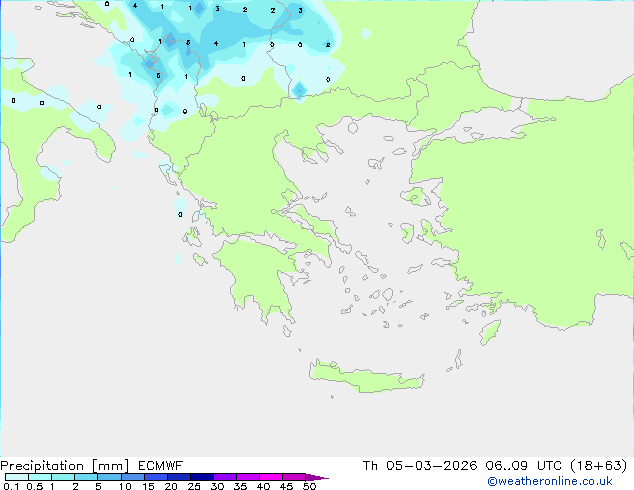Click the '06..09 UTC' time text

pos(524,465)
